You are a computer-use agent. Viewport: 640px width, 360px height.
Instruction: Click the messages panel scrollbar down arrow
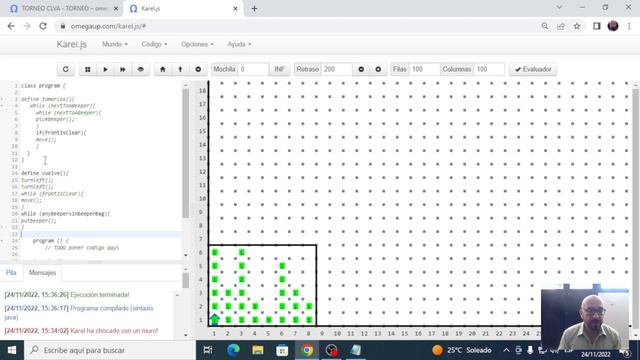click(x=186, y=335)
